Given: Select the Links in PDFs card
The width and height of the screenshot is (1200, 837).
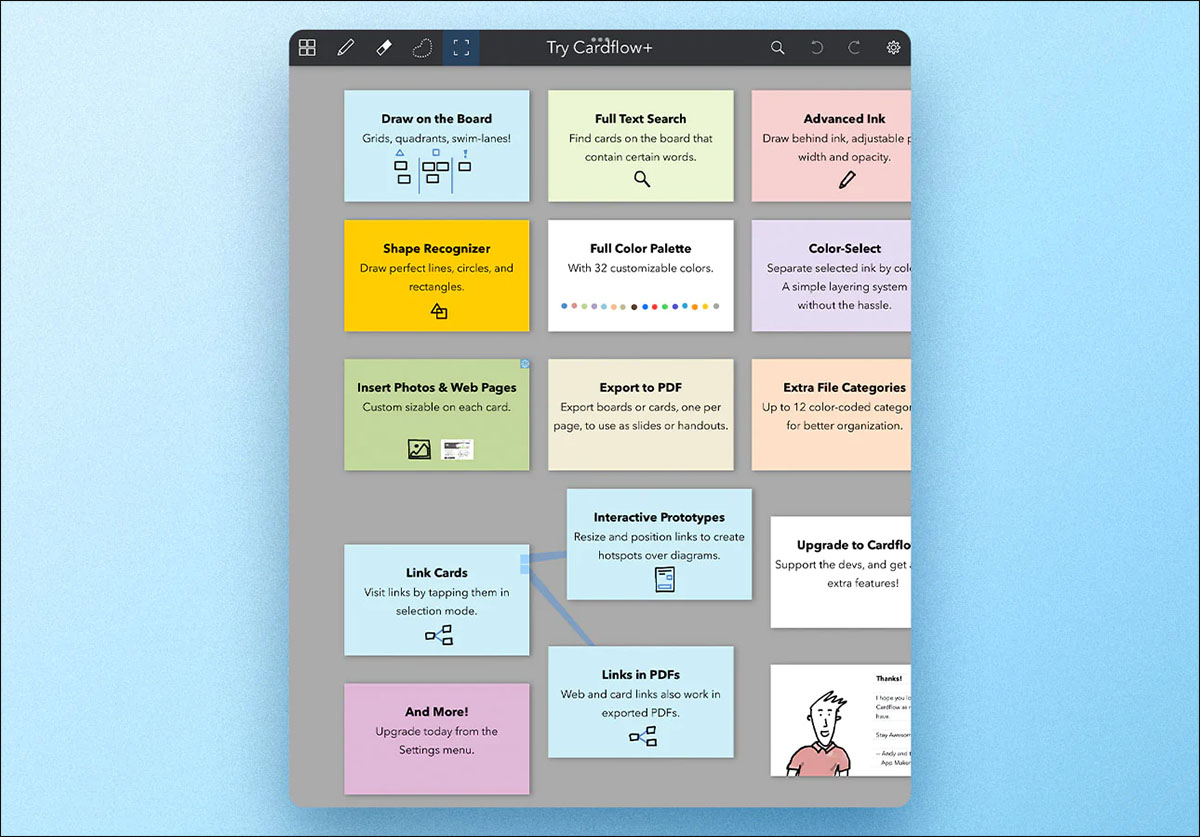Looking at the screenshot, I should click(641, 701).
